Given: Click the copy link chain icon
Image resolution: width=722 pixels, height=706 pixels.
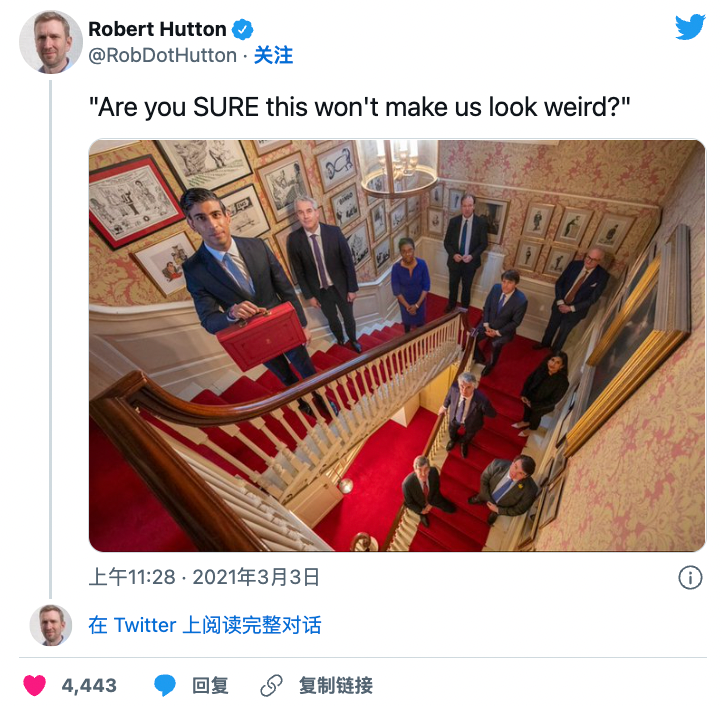Looking at the screenshot, I should pos(271,686).
